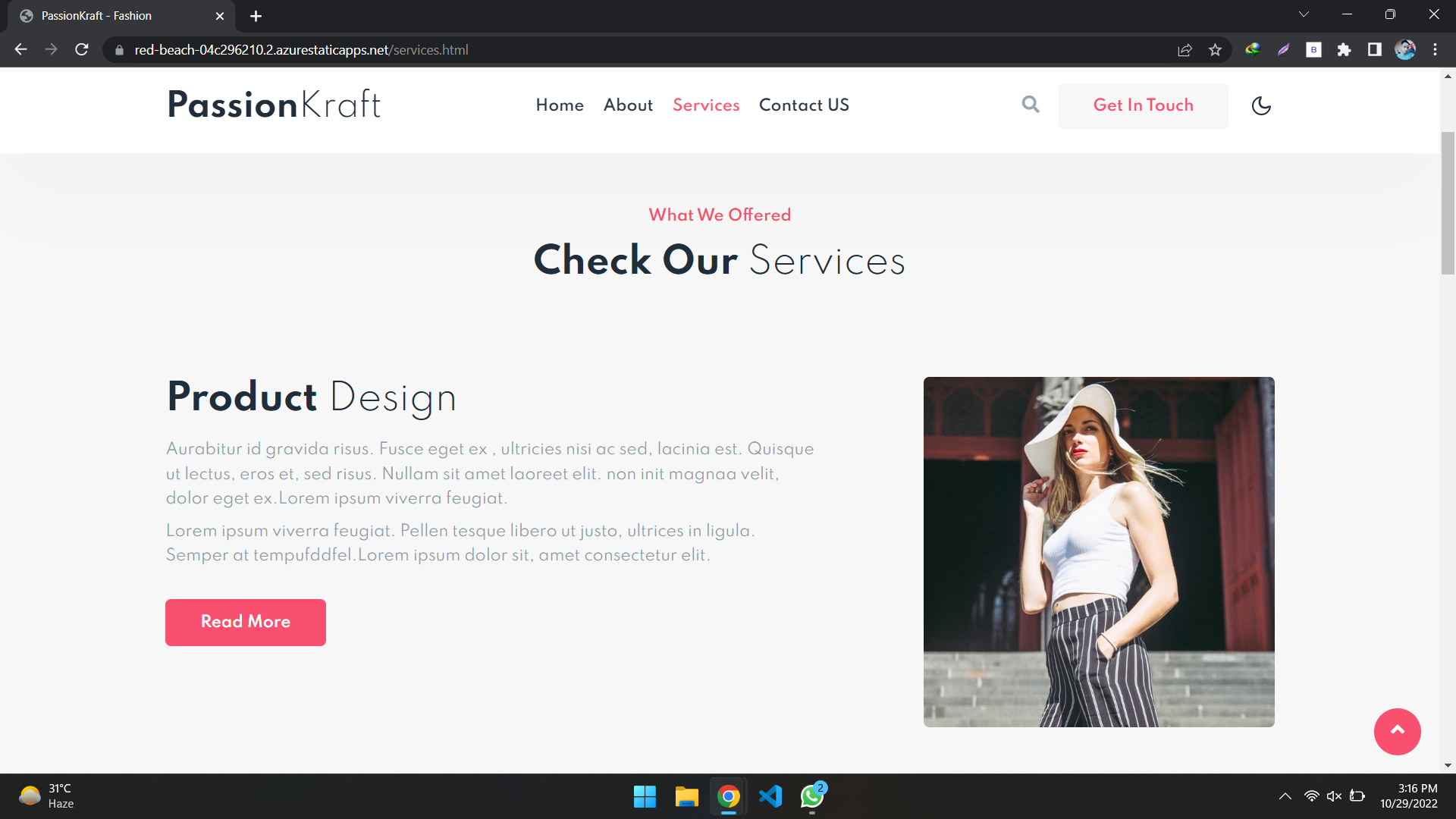Screen dimensions: 1456x819
Task: Click the Read More button
Action: tap(245, 622)
